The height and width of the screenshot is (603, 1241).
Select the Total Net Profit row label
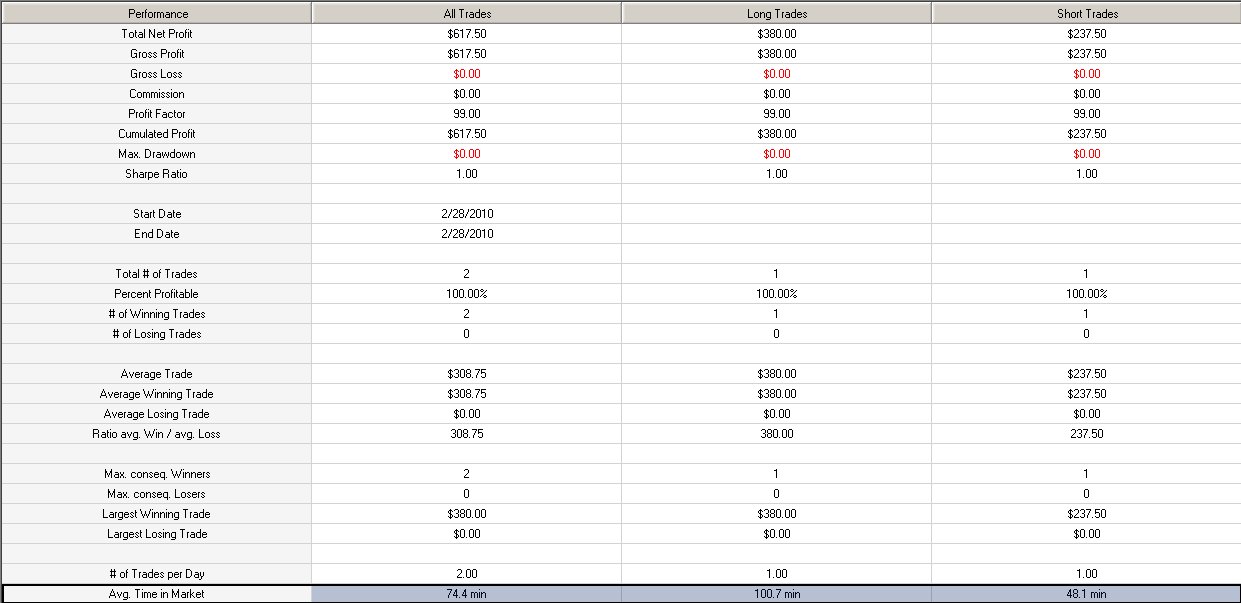(x=157, y=34)
